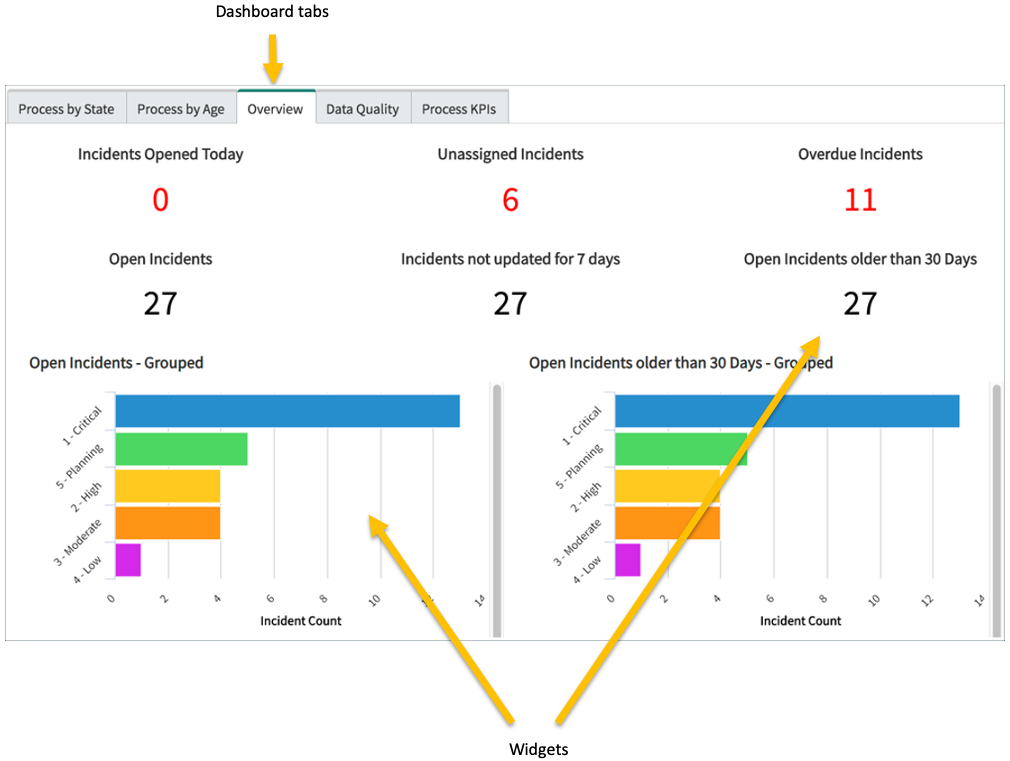The width and height of the screenshot is (1010, 761).
Task: Select the 1 - Critical bar in Open Incidents chart
Action: pyautogui.click(x=288, y=410)
